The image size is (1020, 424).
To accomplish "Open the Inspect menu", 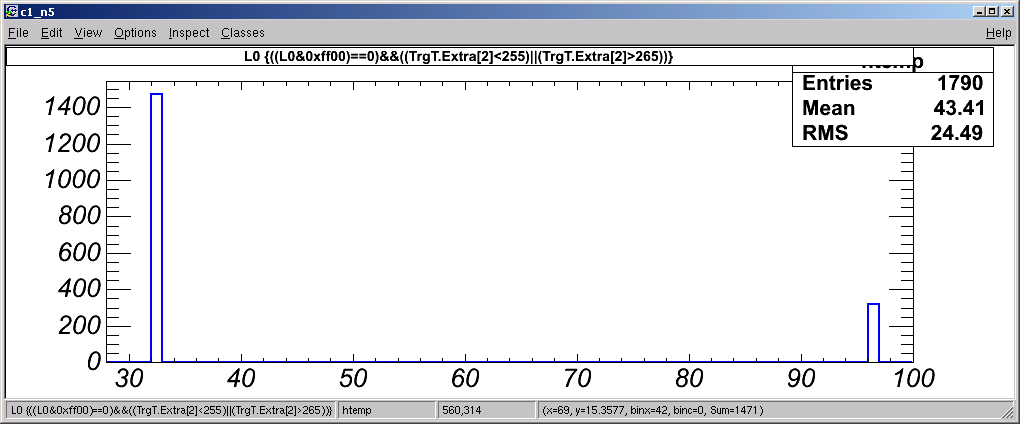I will 189,33.
